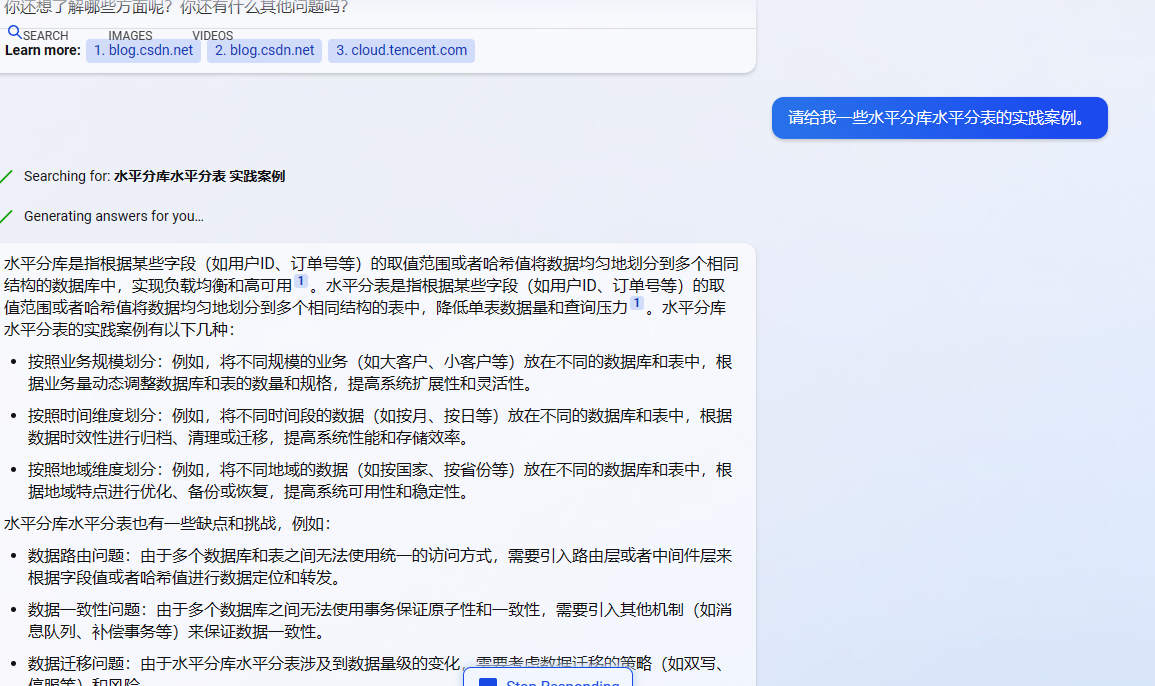Open the cloud.tencent.com source link
The image size is (1155, 686).
(401, 51)
